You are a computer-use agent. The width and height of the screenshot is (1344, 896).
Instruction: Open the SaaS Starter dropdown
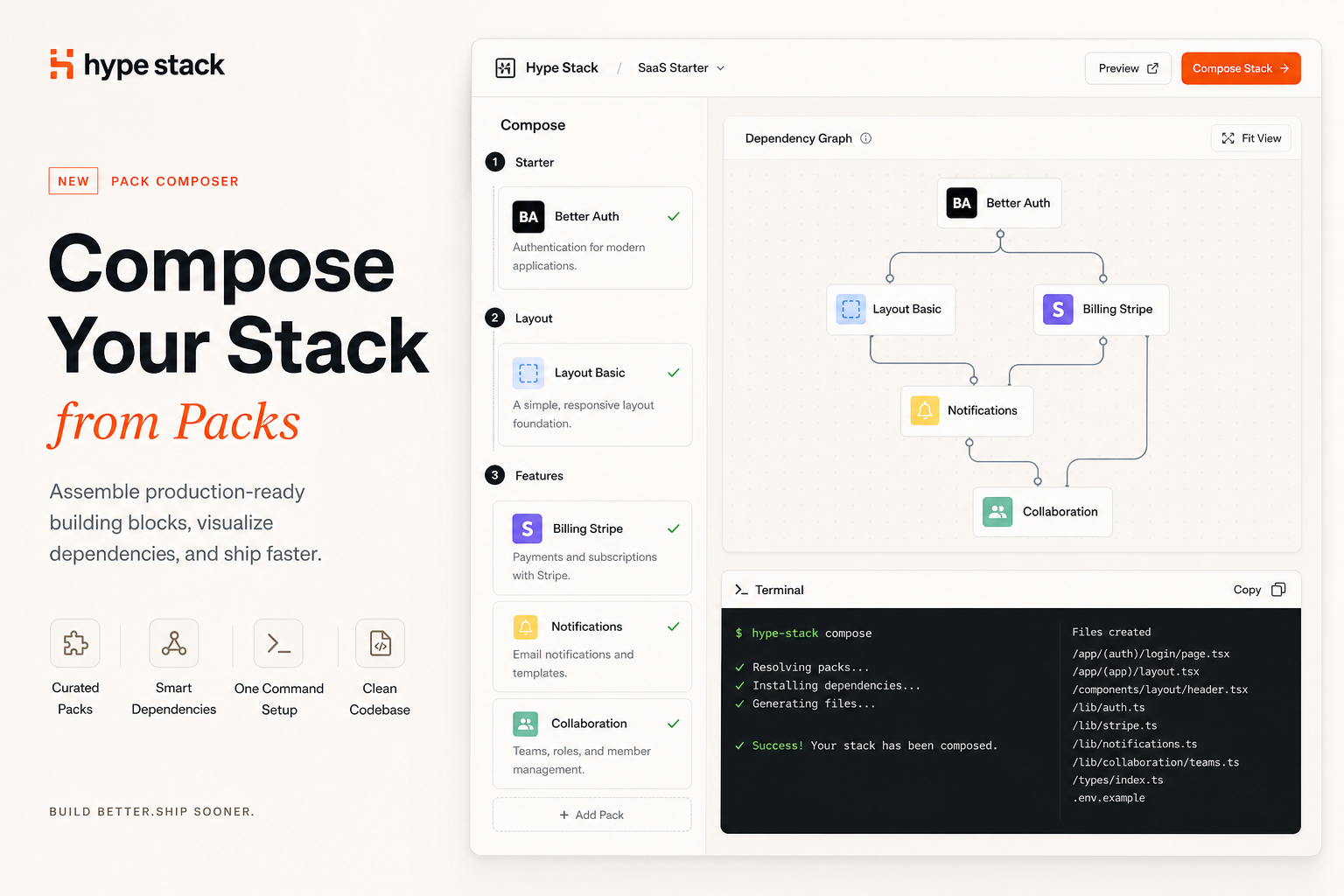(x=681, y=68)
